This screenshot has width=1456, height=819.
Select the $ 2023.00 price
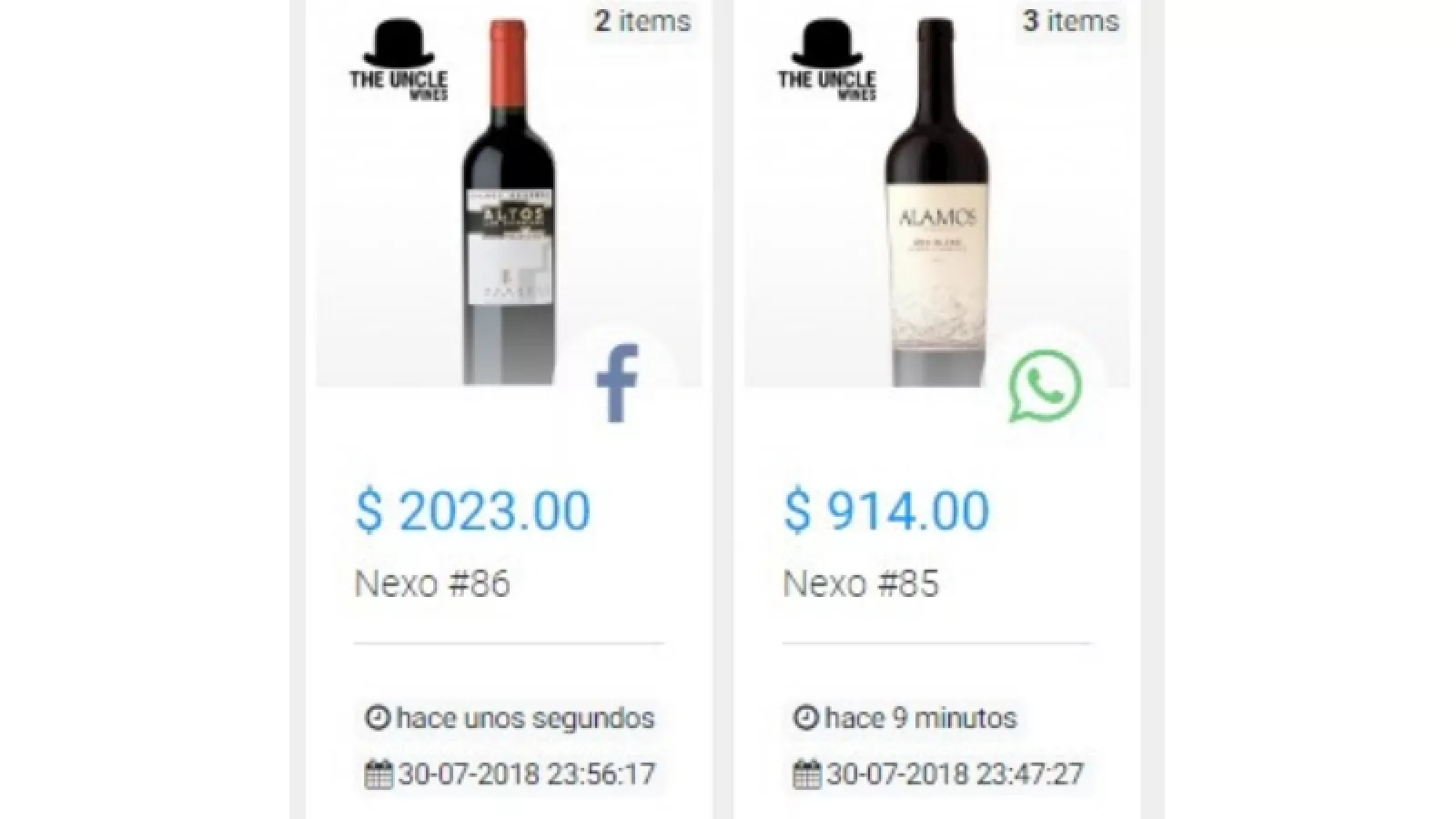pyautogui.click(x=472, y=511)
